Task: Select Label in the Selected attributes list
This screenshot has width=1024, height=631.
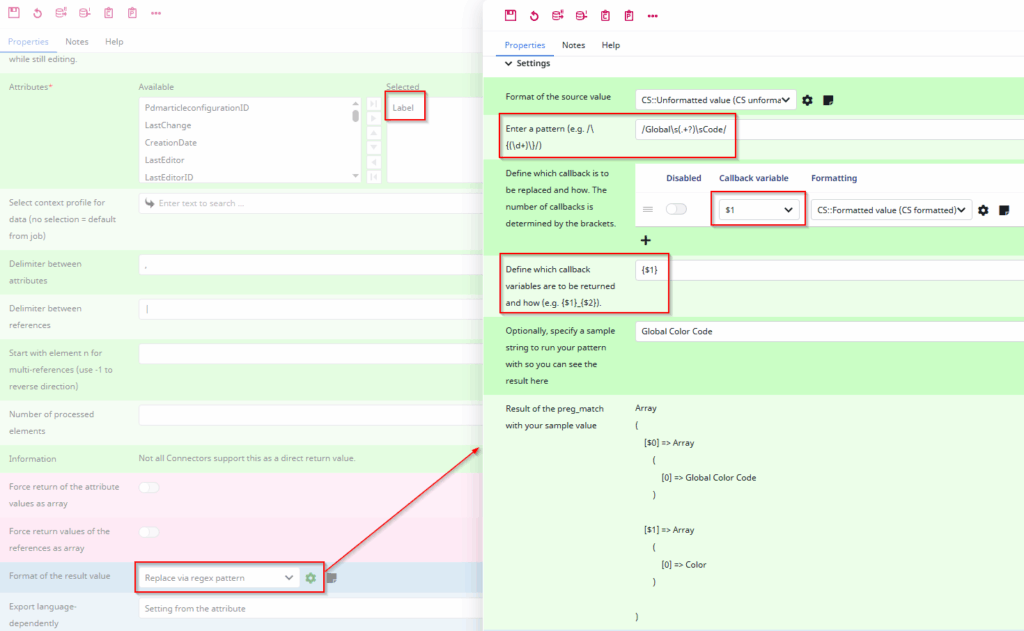Action: [x=404, y=106]
